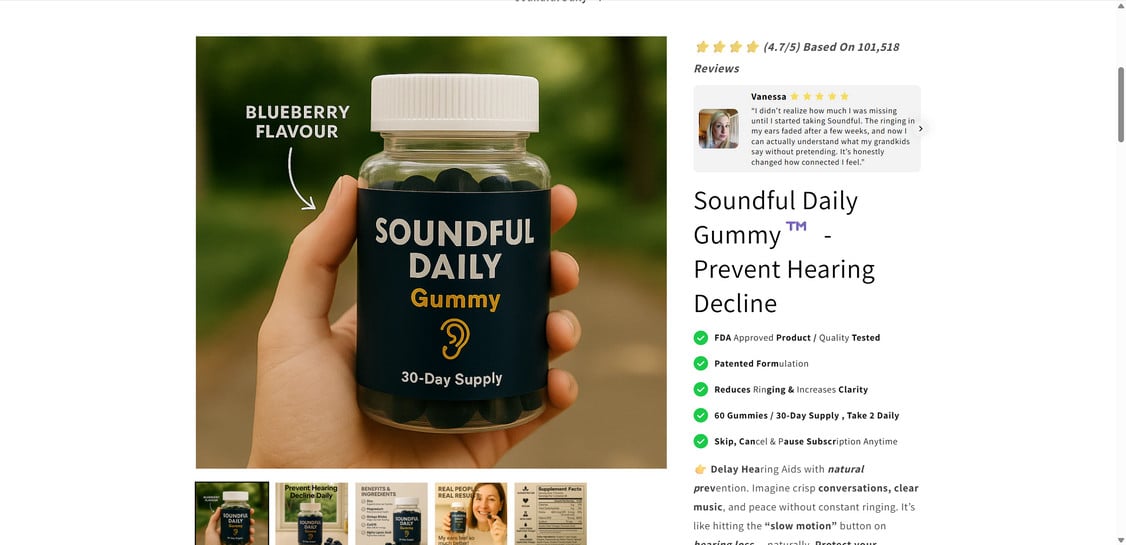Click the purple TM trademark symbol

tap(796, 226)
